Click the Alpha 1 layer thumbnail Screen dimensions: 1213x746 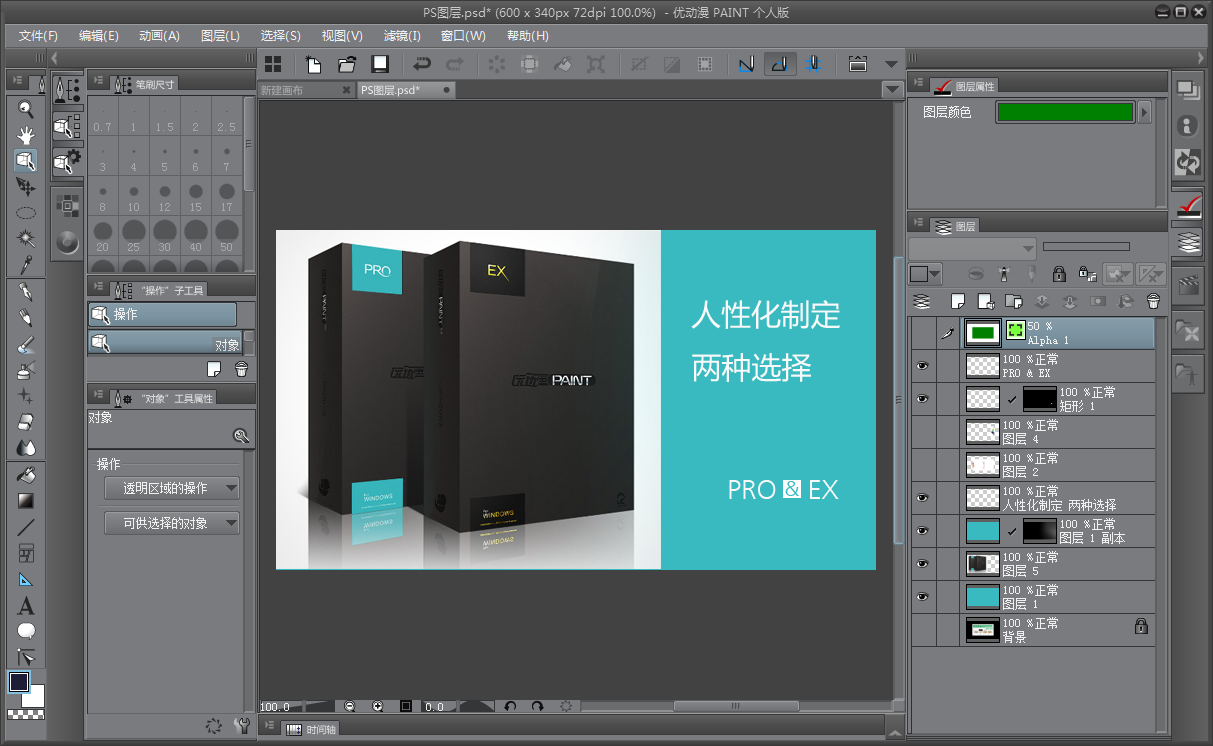[x=981, y=332]
